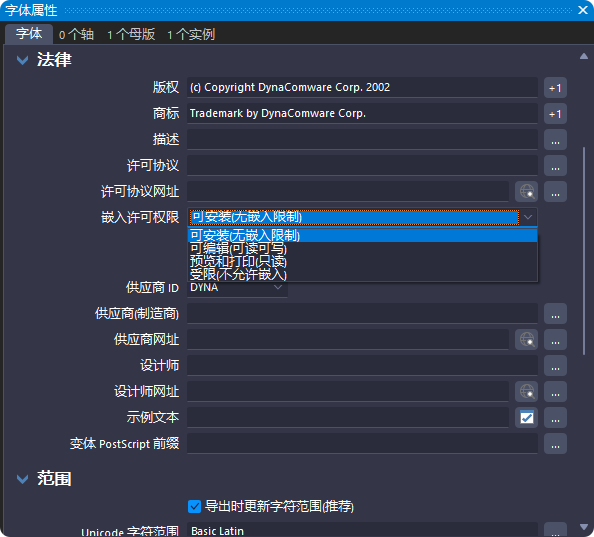Open globe icon beside 许可协议网址 field
The height and width of the screenshot is (537, 594).
click(527, 191)
